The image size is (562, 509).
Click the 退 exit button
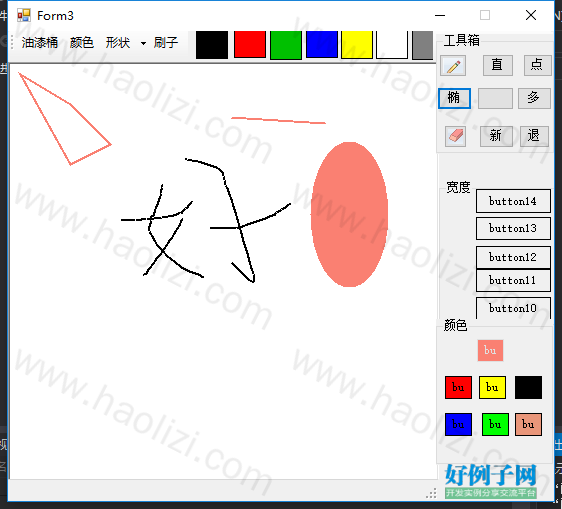534,136
